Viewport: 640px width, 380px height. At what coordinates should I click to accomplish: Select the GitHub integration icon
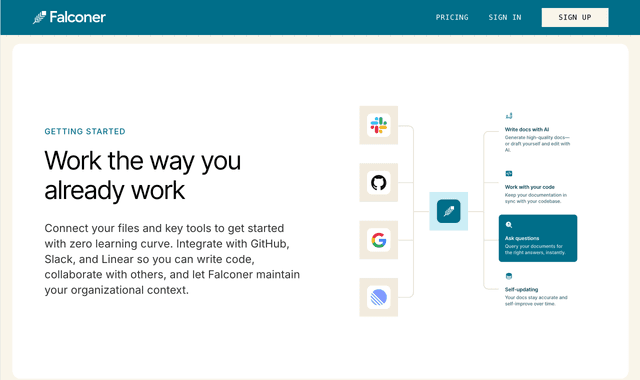tap(378, 182)
